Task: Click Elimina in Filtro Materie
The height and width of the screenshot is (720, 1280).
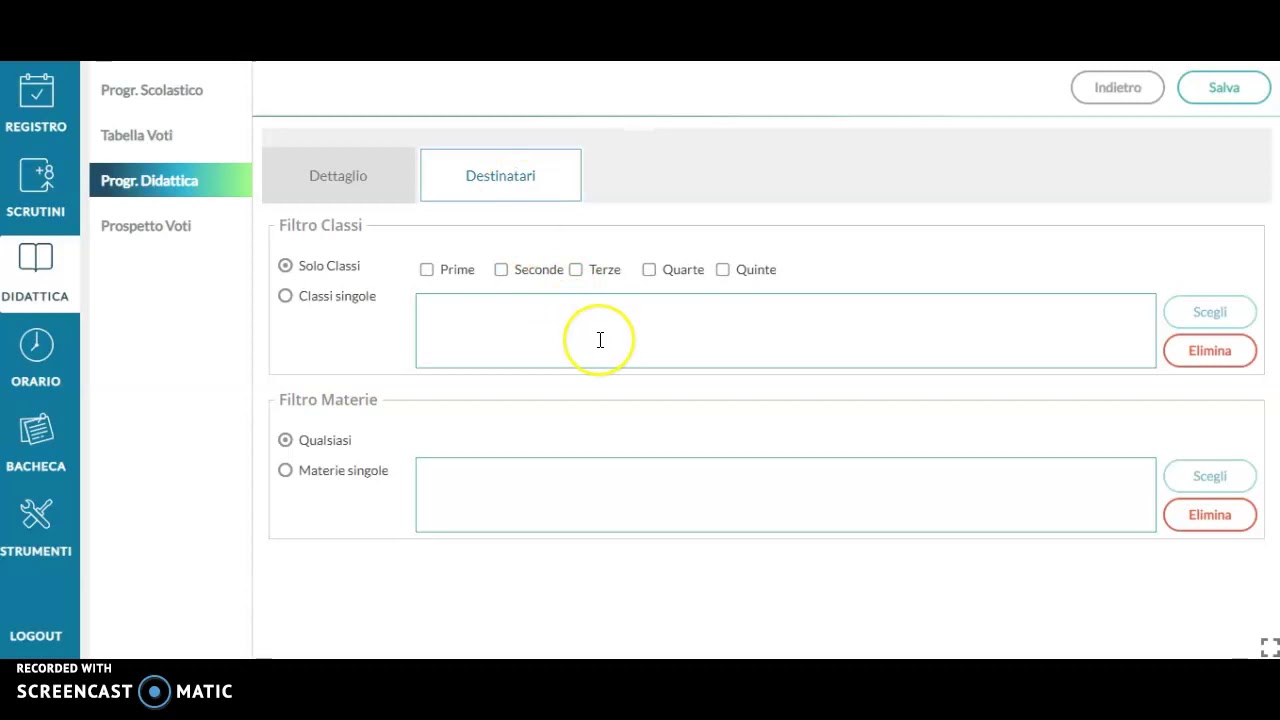Action: coord(1210,515)
